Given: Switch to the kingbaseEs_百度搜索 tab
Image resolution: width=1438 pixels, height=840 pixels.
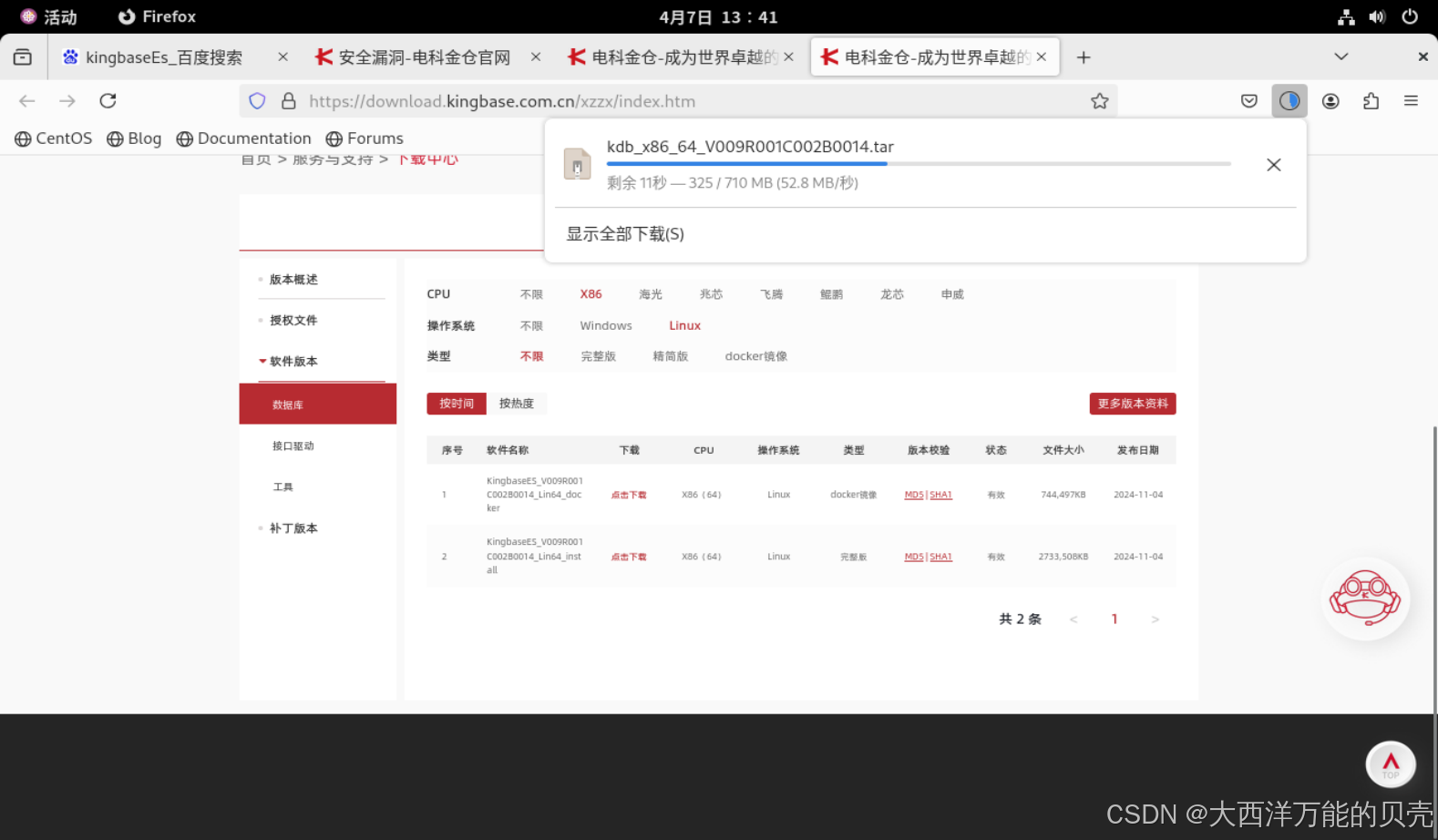Looking at the screenshot, I should (x=164, y=57).
